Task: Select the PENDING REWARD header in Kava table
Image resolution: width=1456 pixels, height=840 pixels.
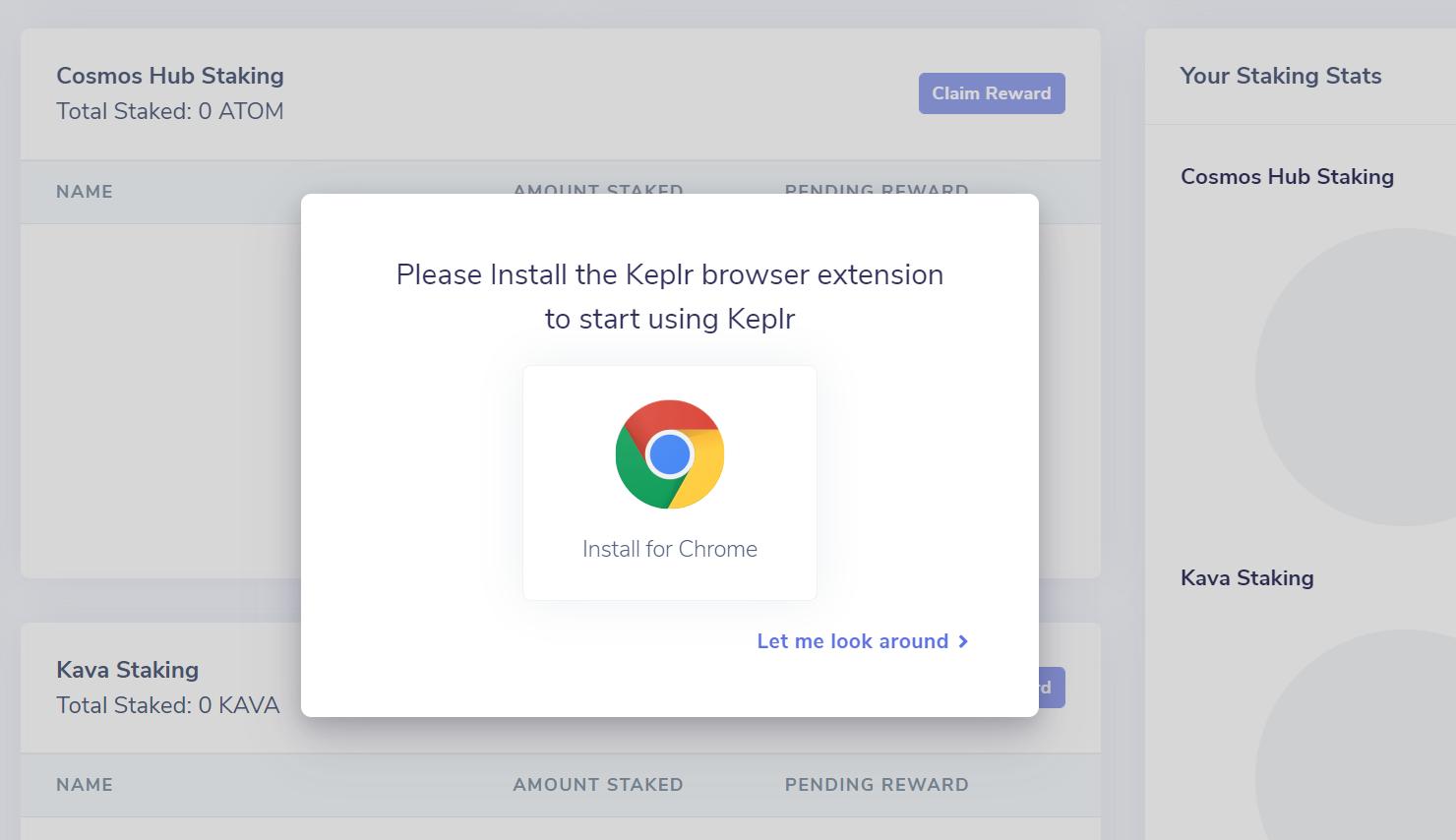Action: (877, 785)
